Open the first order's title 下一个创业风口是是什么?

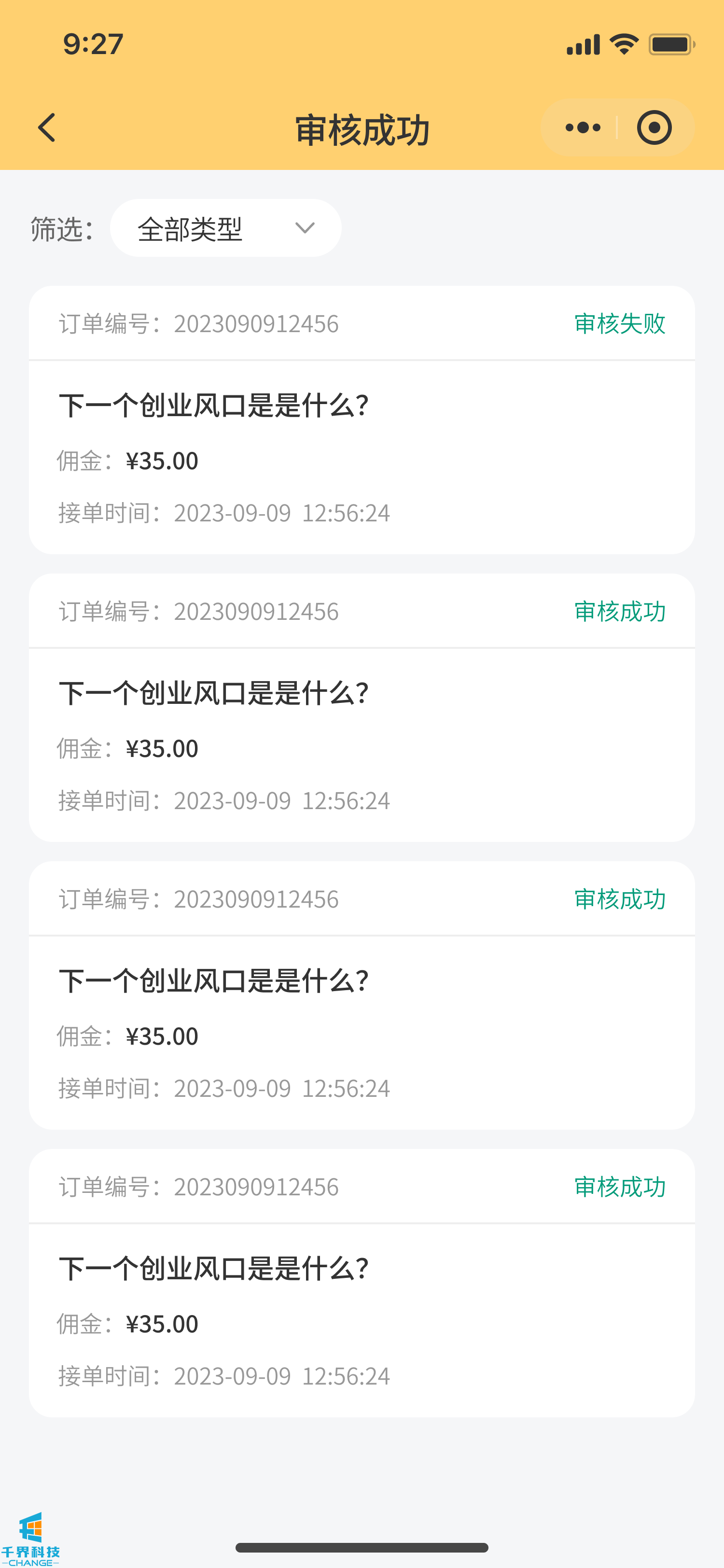click(213, 406)
